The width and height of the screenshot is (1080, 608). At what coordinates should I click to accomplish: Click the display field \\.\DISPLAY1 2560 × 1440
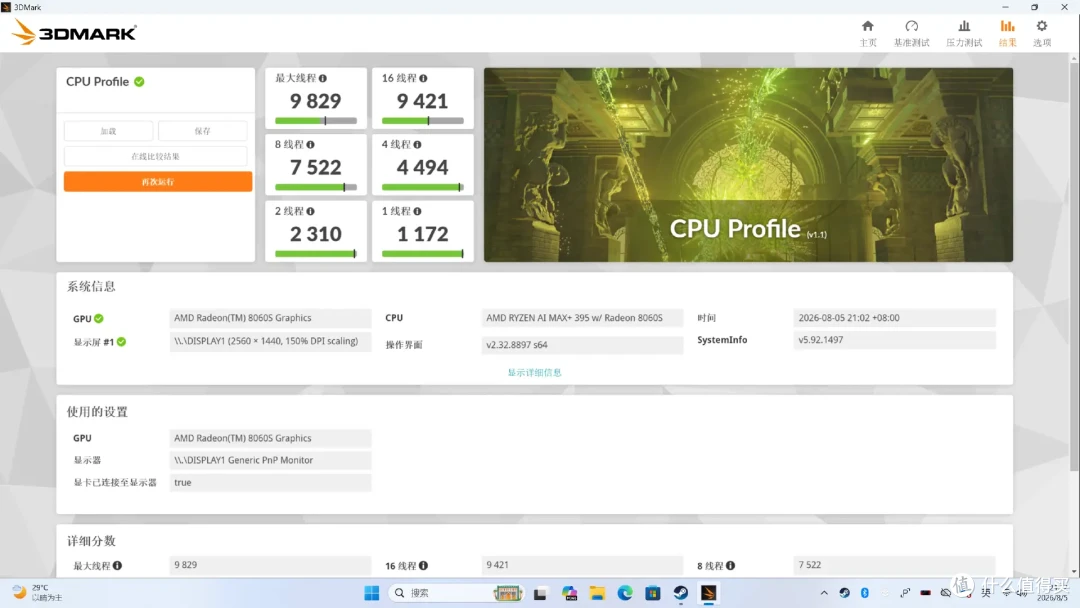pyautogui.click(x=270, y=341)
